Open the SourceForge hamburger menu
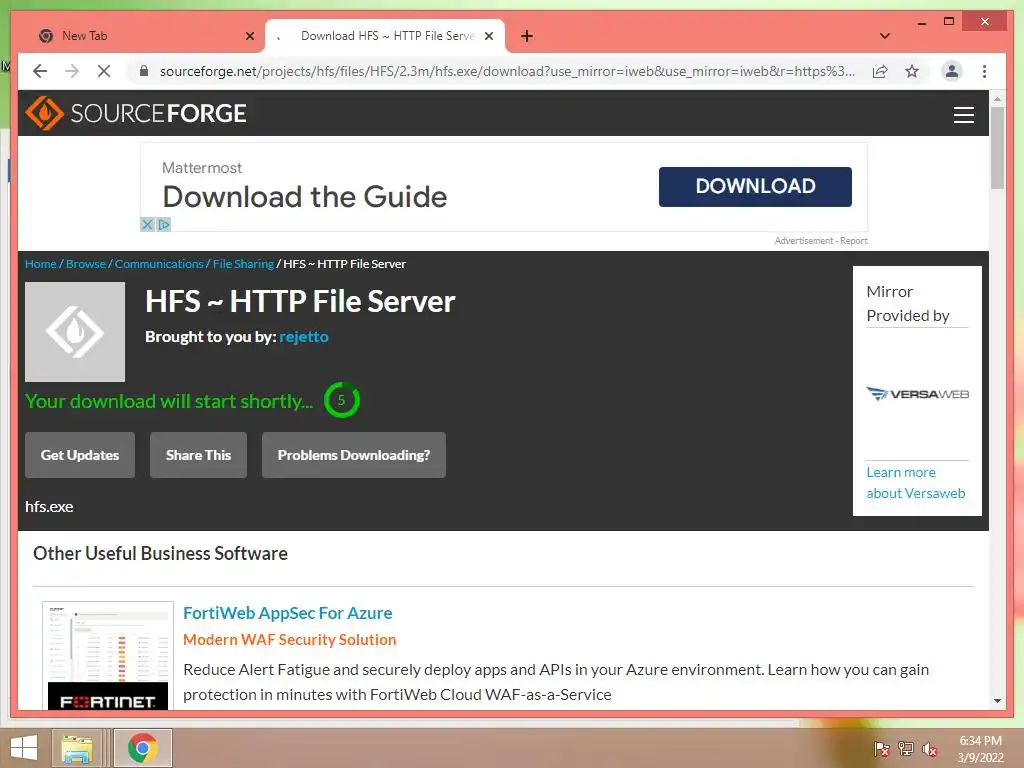The image size is (1024, 768). click(x=963, y=114)
